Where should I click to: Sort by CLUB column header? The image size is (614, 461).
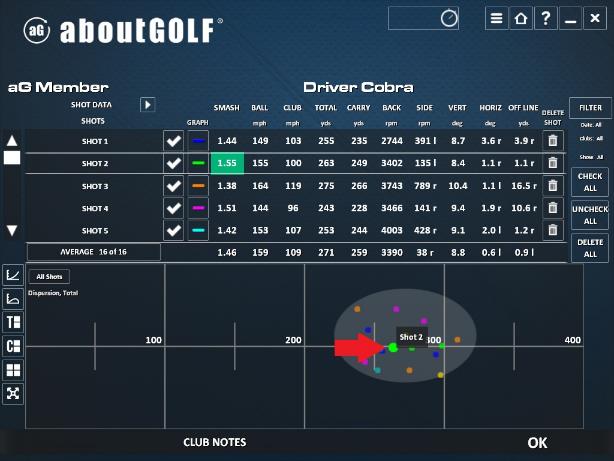click(293, 108)
